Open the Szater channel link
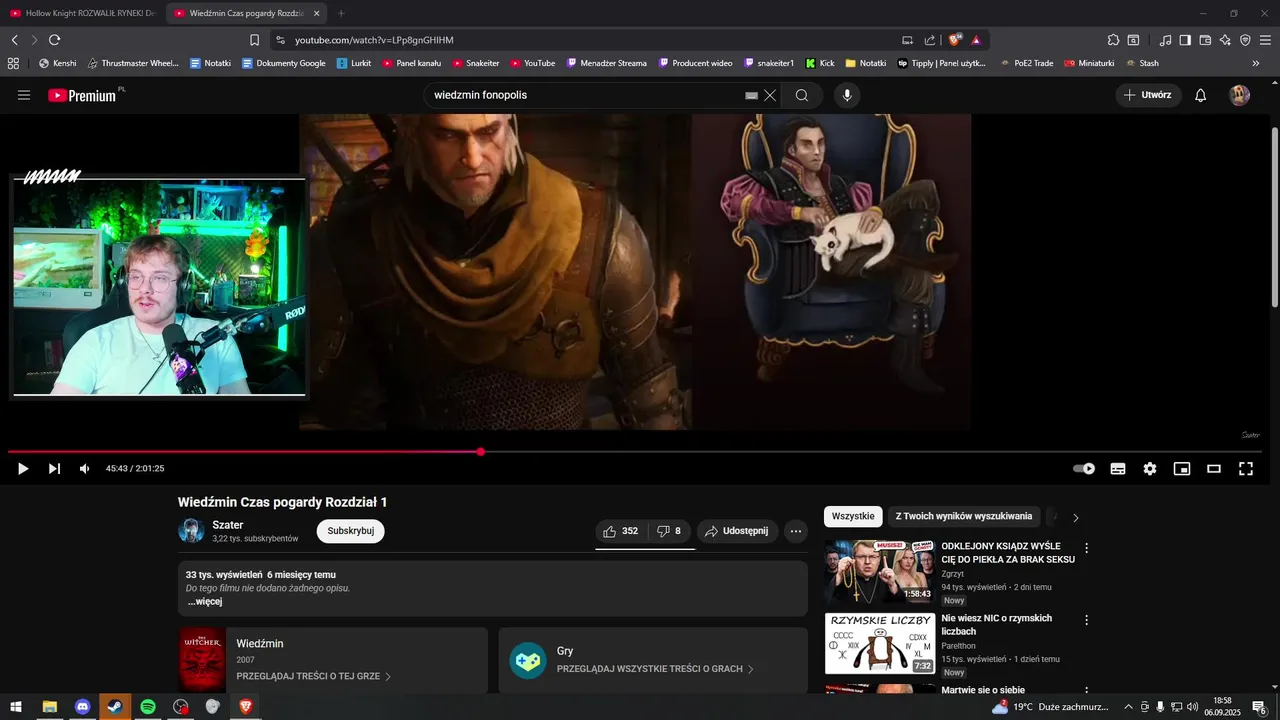 coord(228,525)
